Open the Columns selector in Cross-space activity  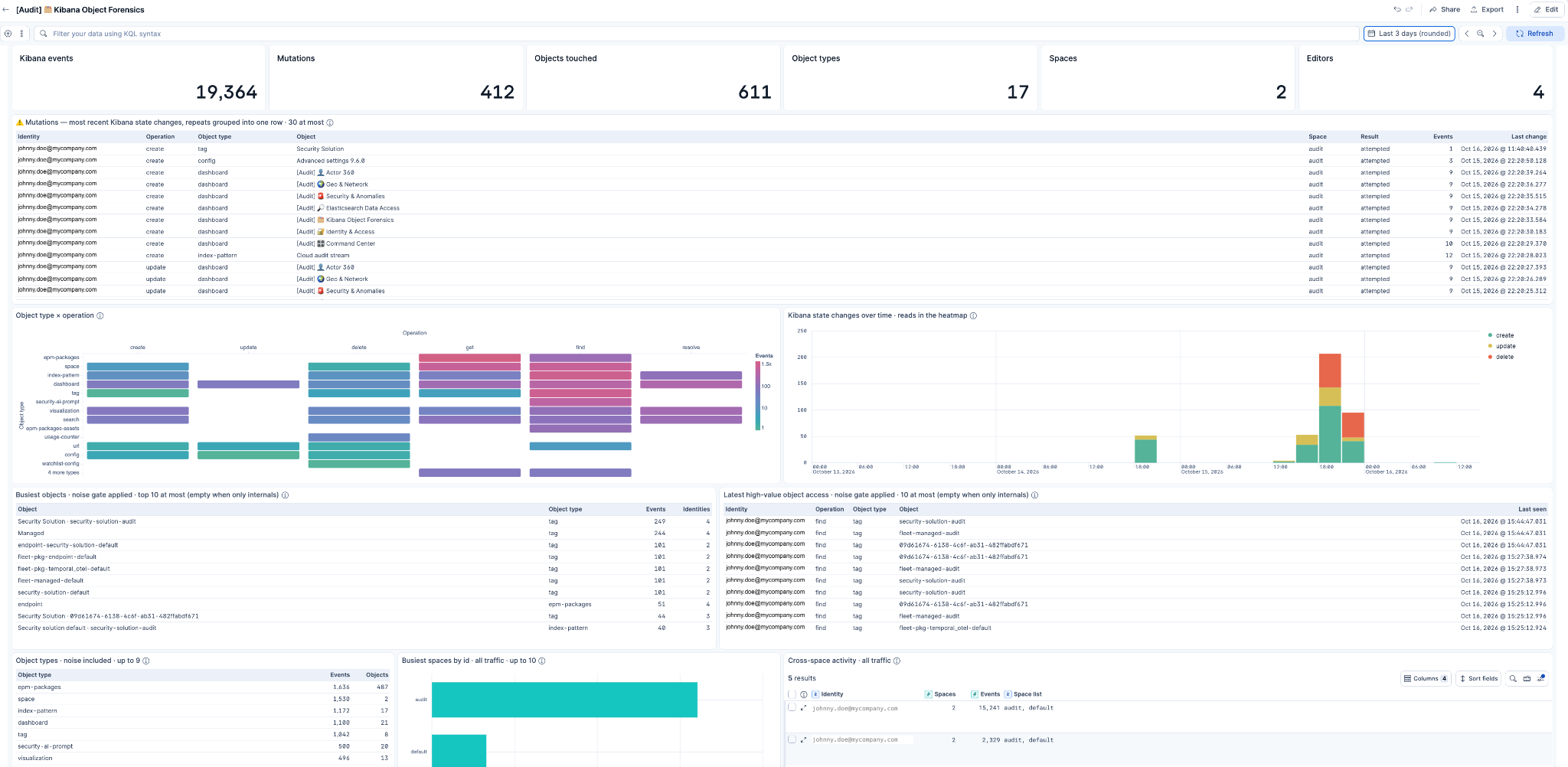coord(1426,678)
